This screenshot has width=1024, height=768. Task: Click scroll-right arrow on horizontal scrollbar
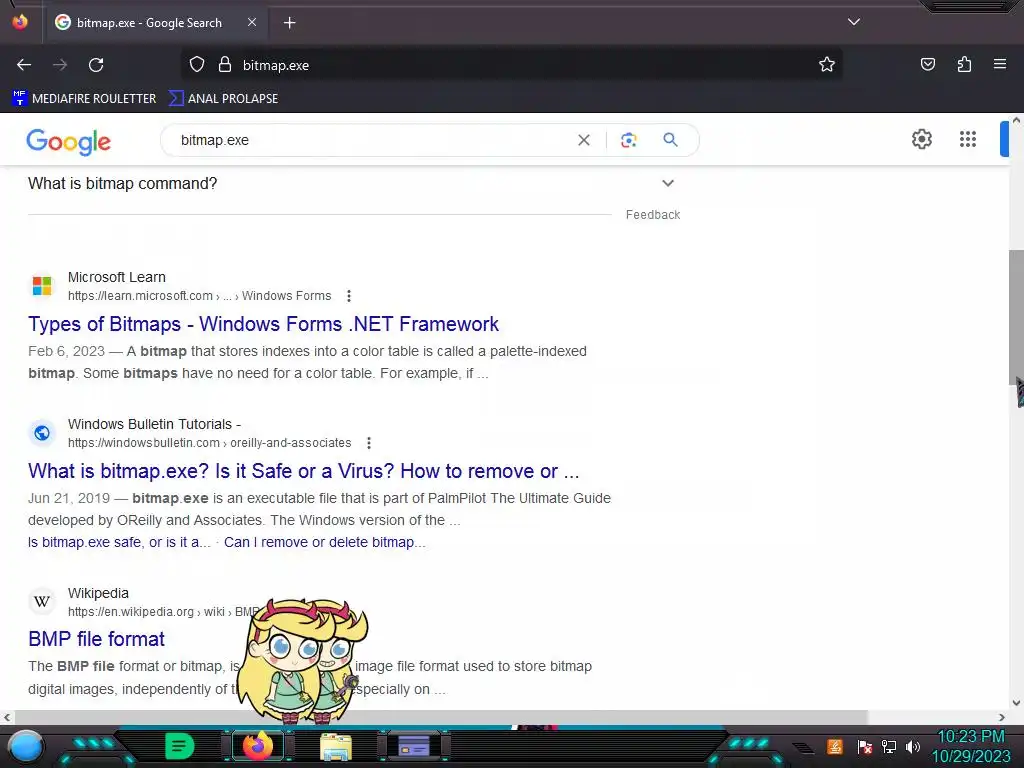point(1002,717)
